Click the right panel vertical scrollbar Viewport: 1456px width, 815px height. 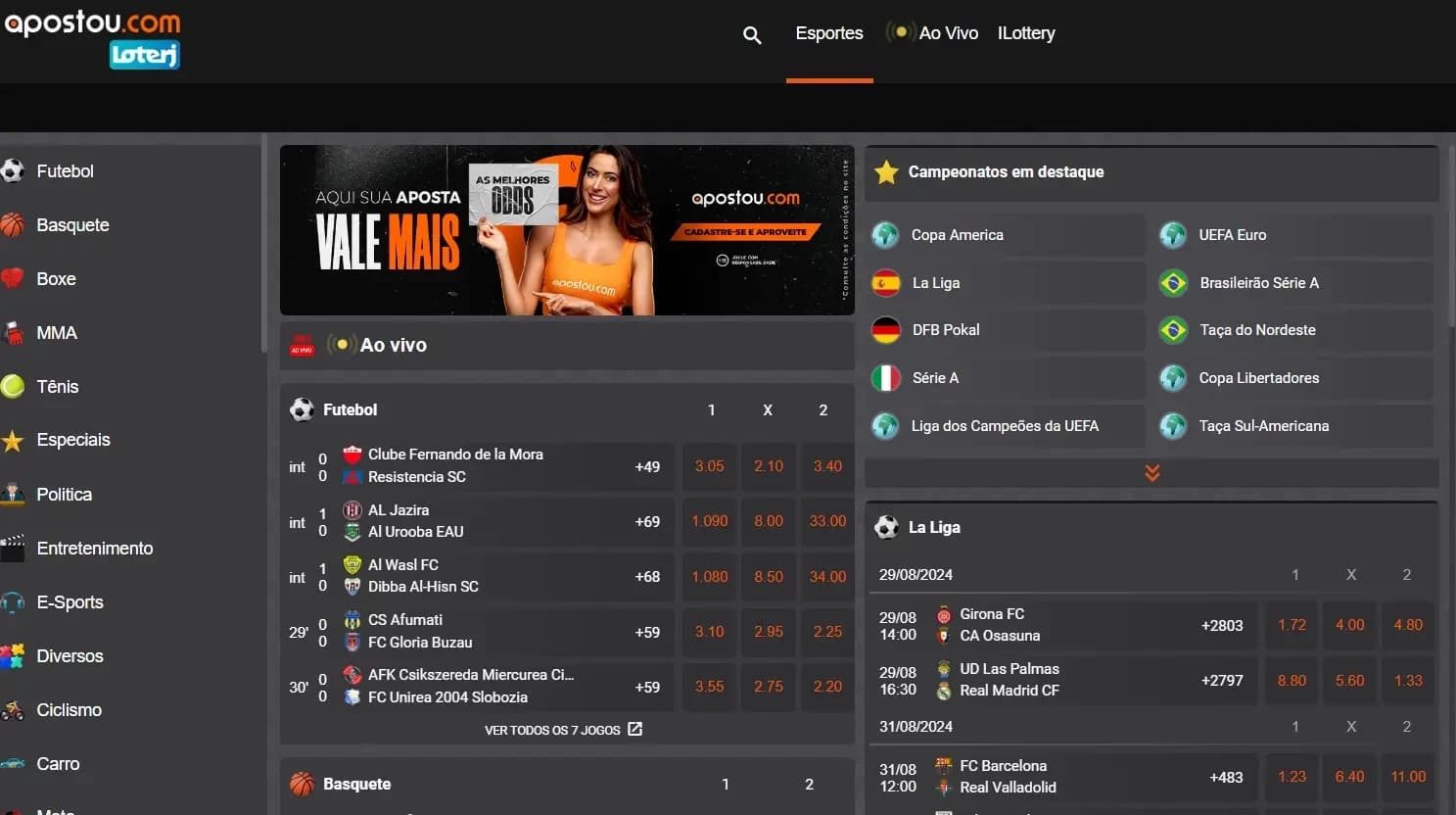pyautogui.click(x=1451, y=235)
